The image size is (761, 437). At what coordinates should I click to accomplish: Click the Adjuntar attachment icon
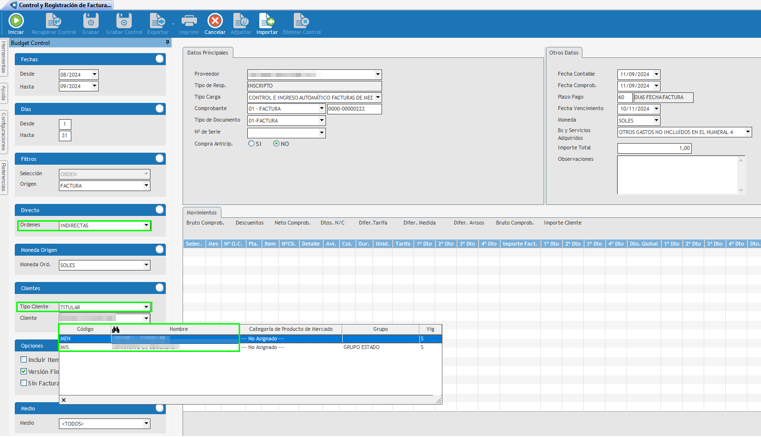241,21
